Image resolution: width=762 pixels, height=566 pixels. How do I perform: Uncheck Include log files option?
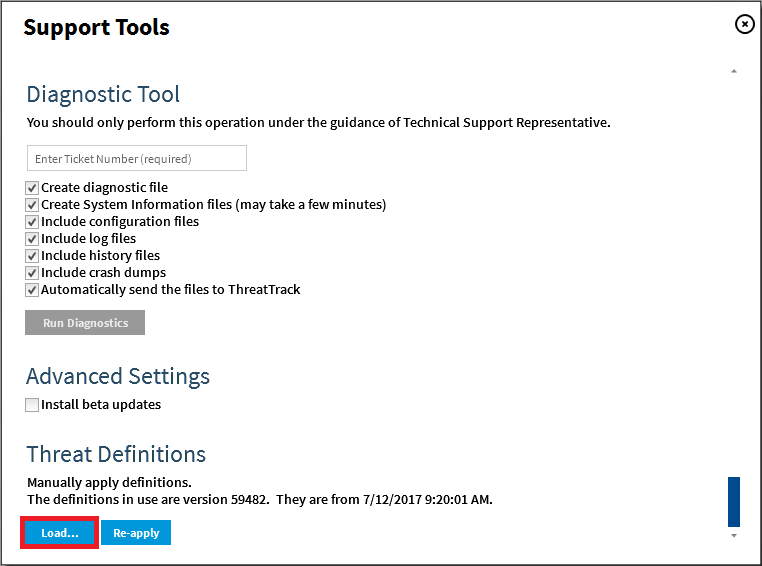pos(33,239)
